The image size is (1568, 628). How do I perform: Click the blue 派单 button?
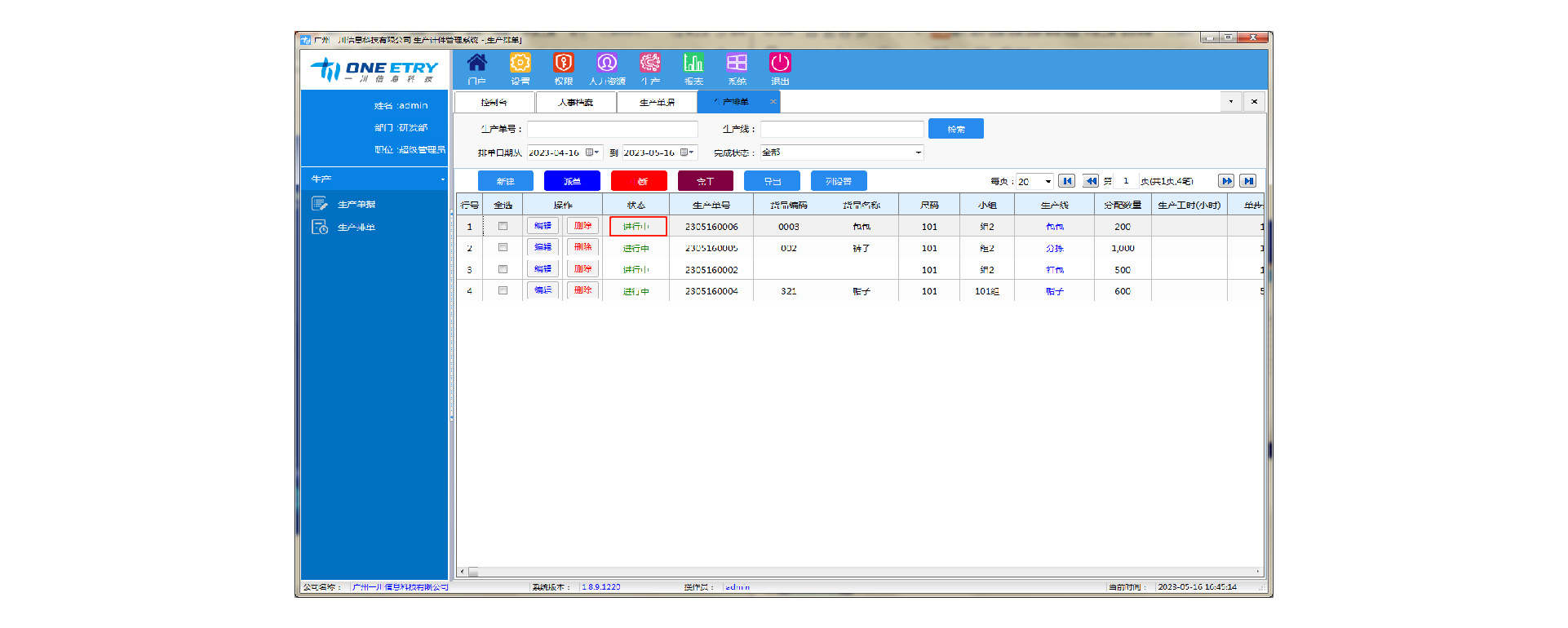coord(572,181)
